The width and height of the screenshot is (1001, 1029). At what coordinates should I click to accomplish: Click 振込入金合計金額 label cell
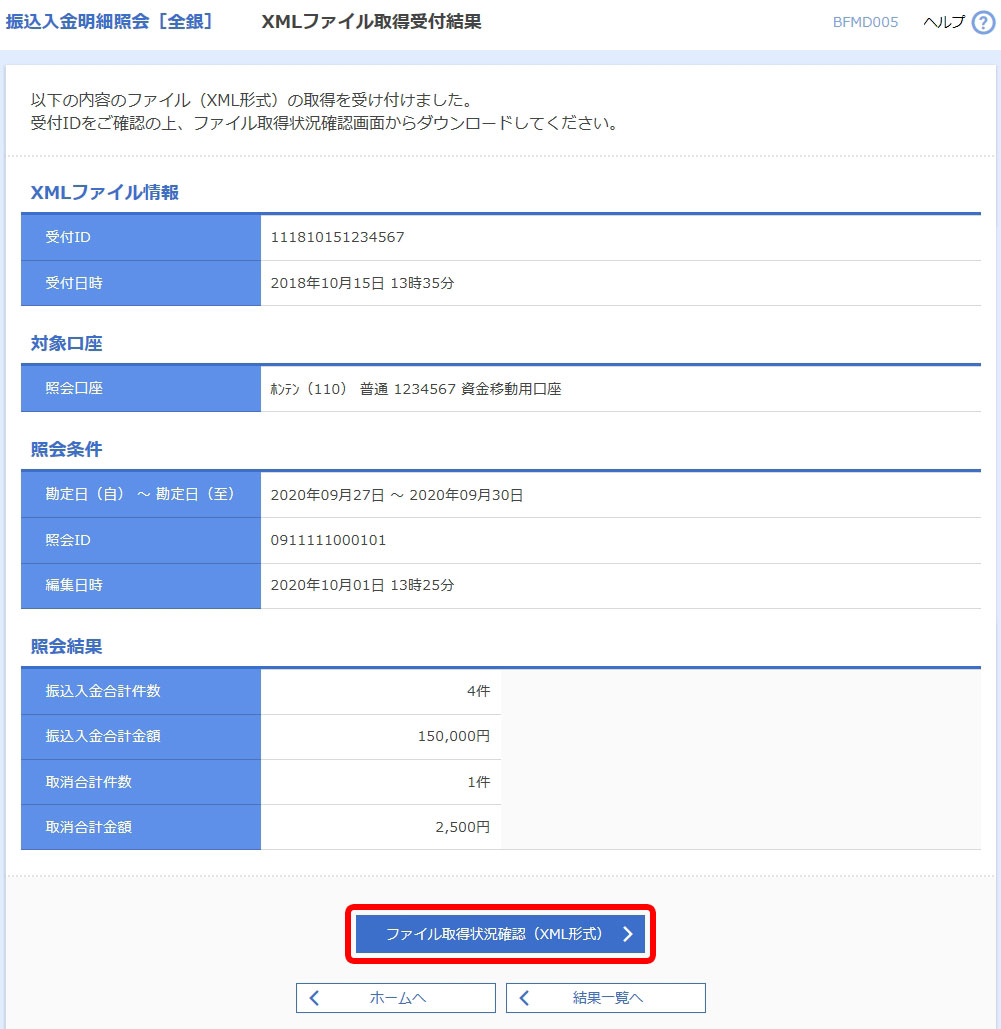tap(140, 737)
